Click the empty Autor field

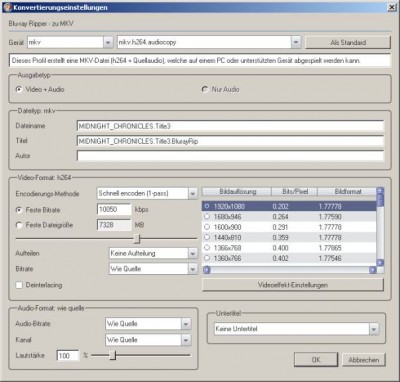click(x=230, y=156)
